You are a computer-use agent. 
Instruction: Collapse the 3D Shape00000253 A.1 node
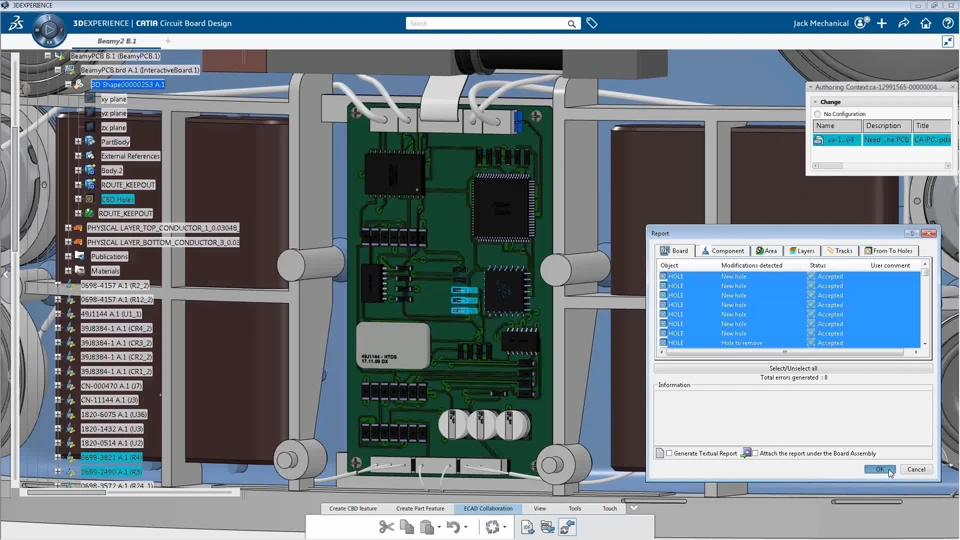pyautogui.click(x=68, y=84)
